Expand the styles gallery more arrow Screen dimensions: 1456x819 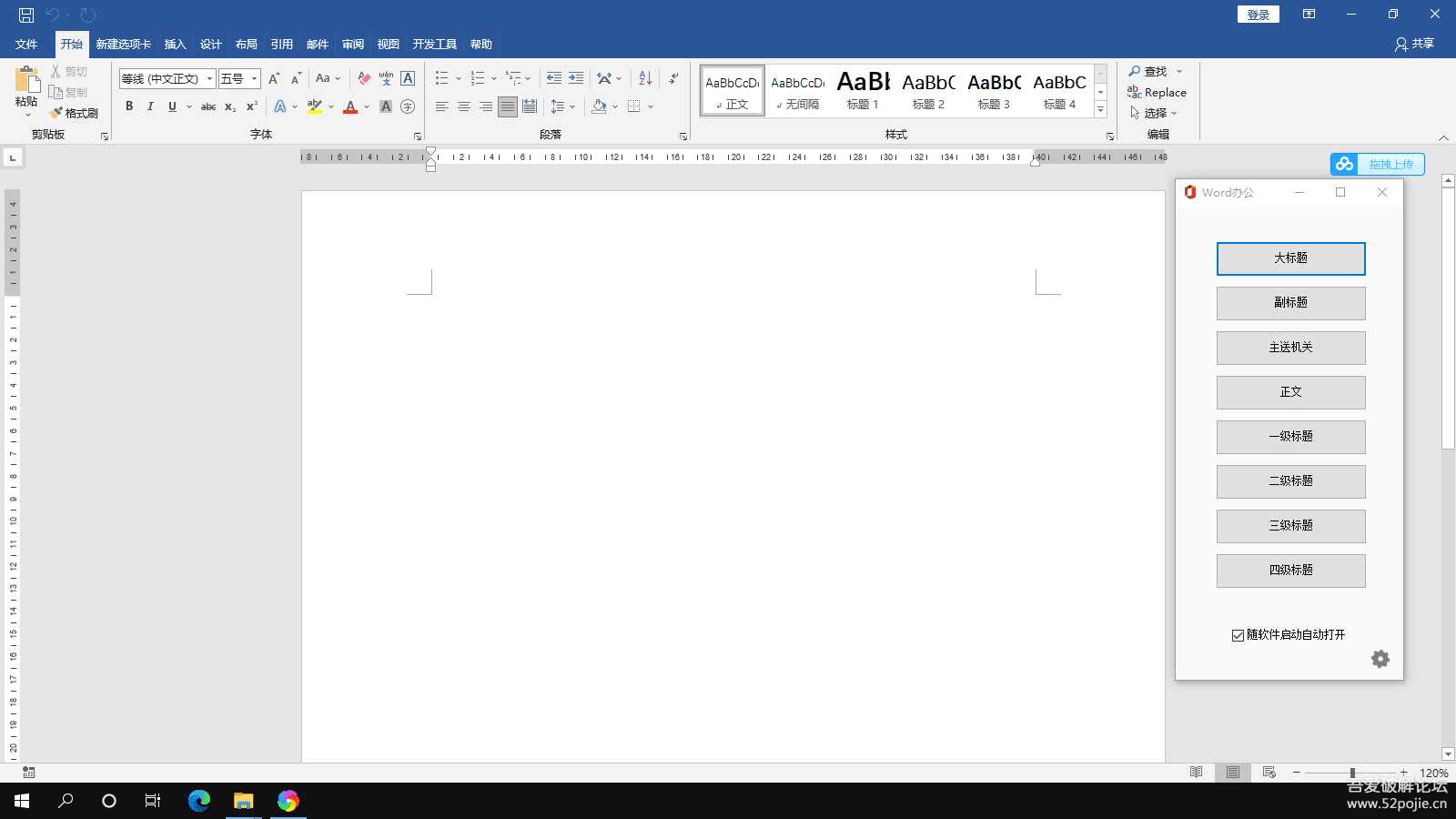pyautogui.click(x=1100, y=110)
